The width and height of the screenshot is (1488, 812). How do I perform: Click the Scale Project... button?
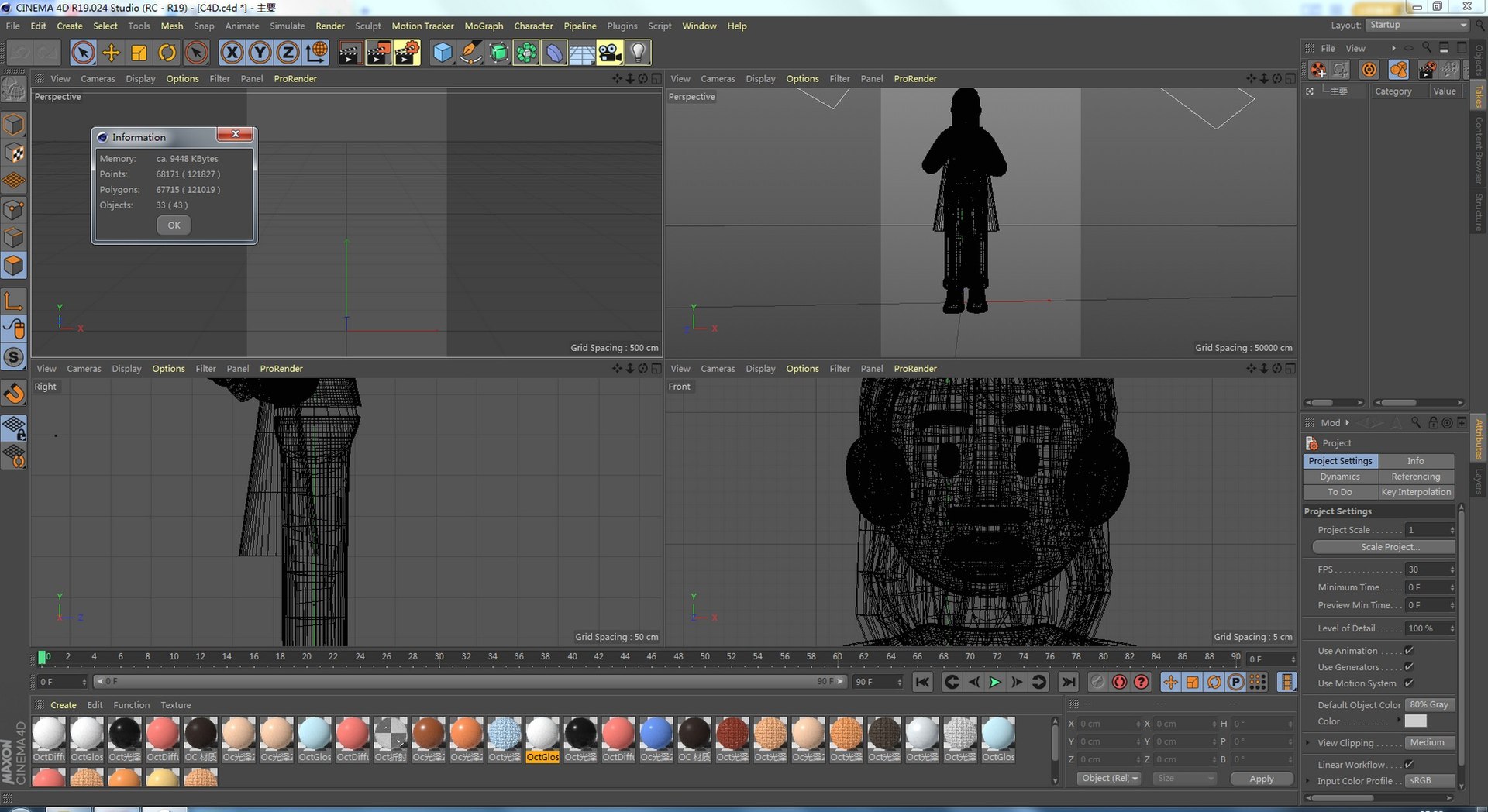click(1383, 547)
